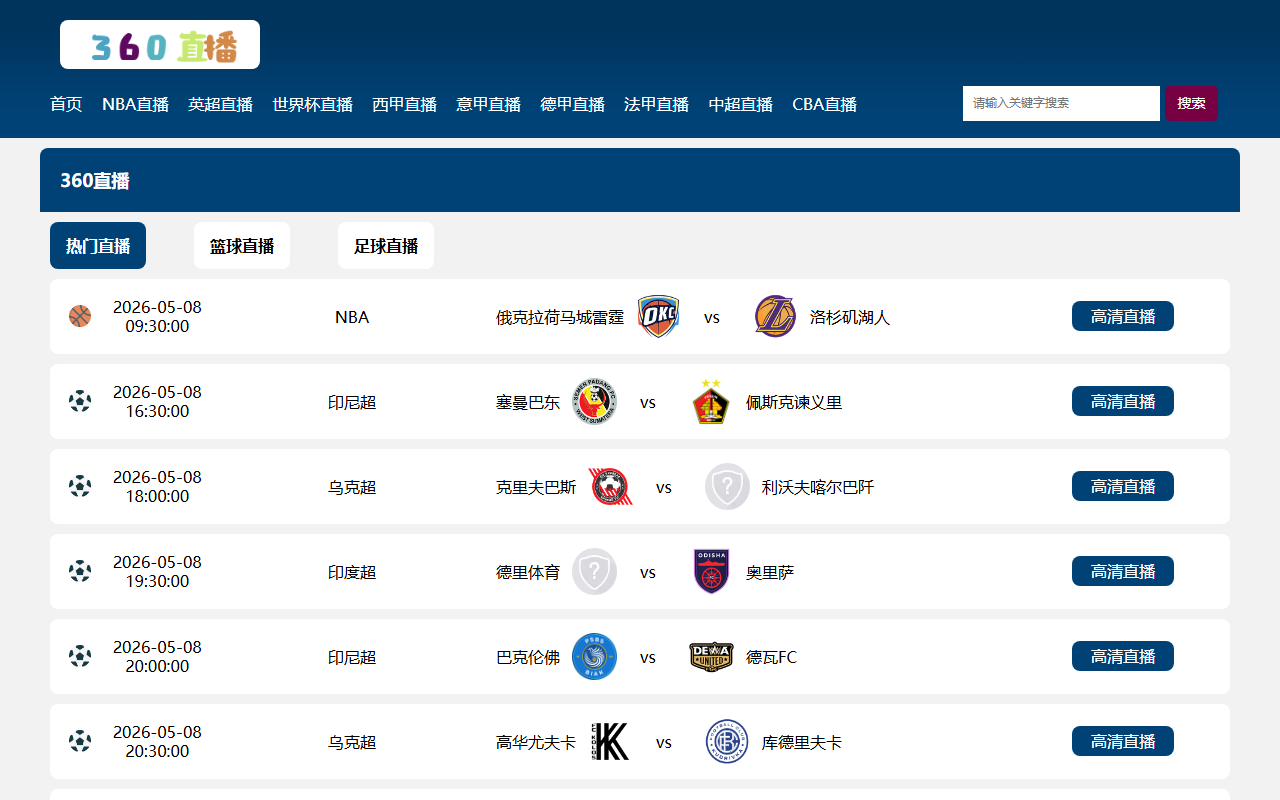This screenshot has height=800, width=1280.
Task: Open 高清直播 for 巴克伦佛 vs 德瓦FC
Action: pyautogui.click(x=1123, y=656)
